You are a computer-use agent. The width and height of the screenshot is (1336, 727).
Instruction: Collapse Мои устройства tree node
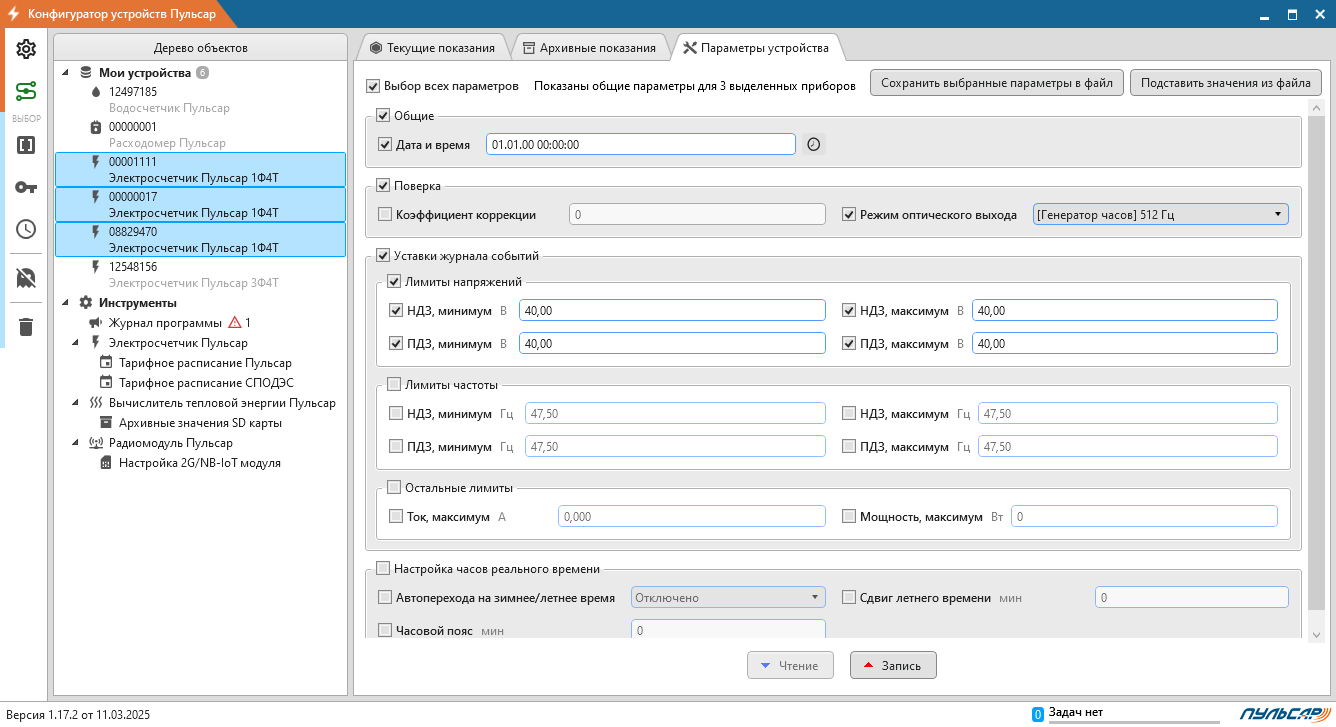pyautogui.click(x=66, y=73)
